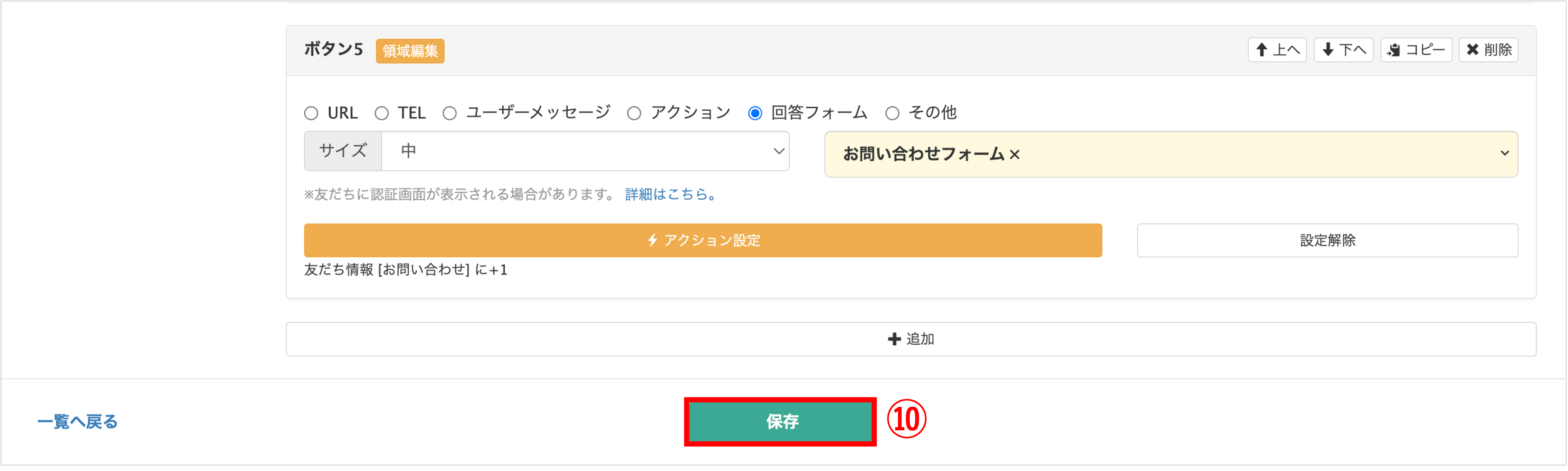The height and width of the screenshot is (471, 1568).
Task: Choose the その他 radio option
Action: pyautogui.click(x=892, y=113)
